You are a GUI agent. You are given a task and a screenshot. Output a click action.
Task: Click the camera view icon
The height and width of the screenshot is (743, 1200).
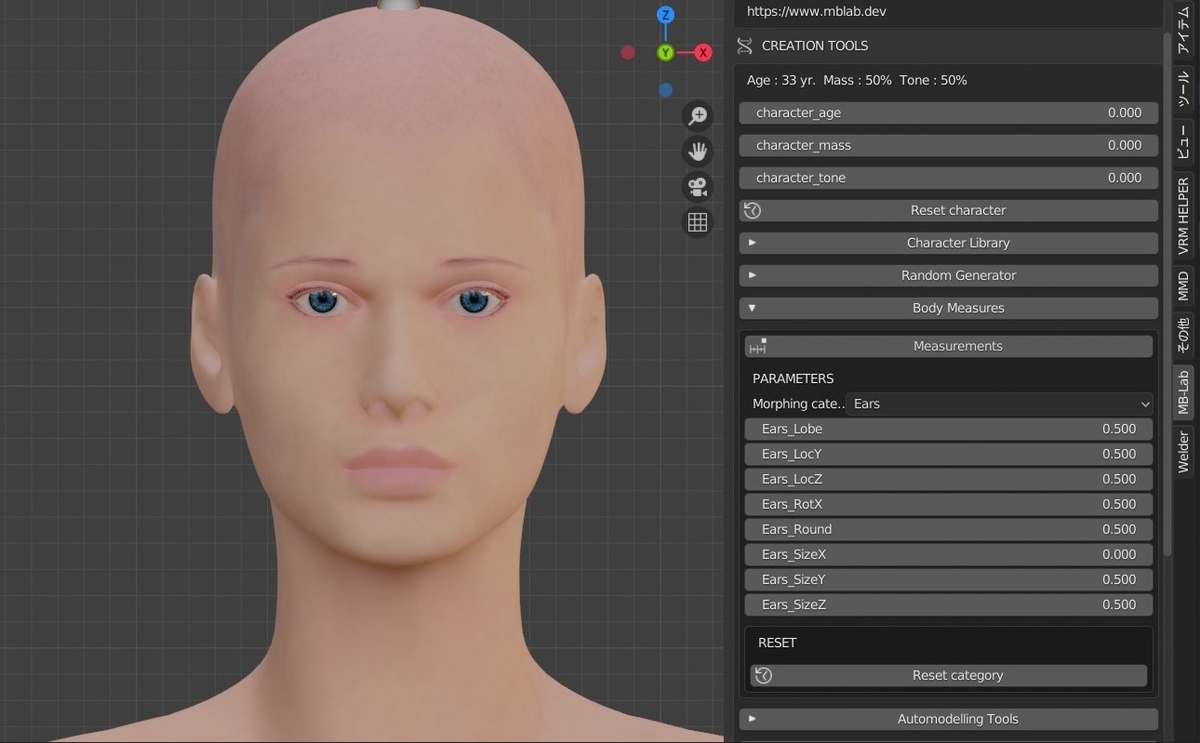(697, 186)
